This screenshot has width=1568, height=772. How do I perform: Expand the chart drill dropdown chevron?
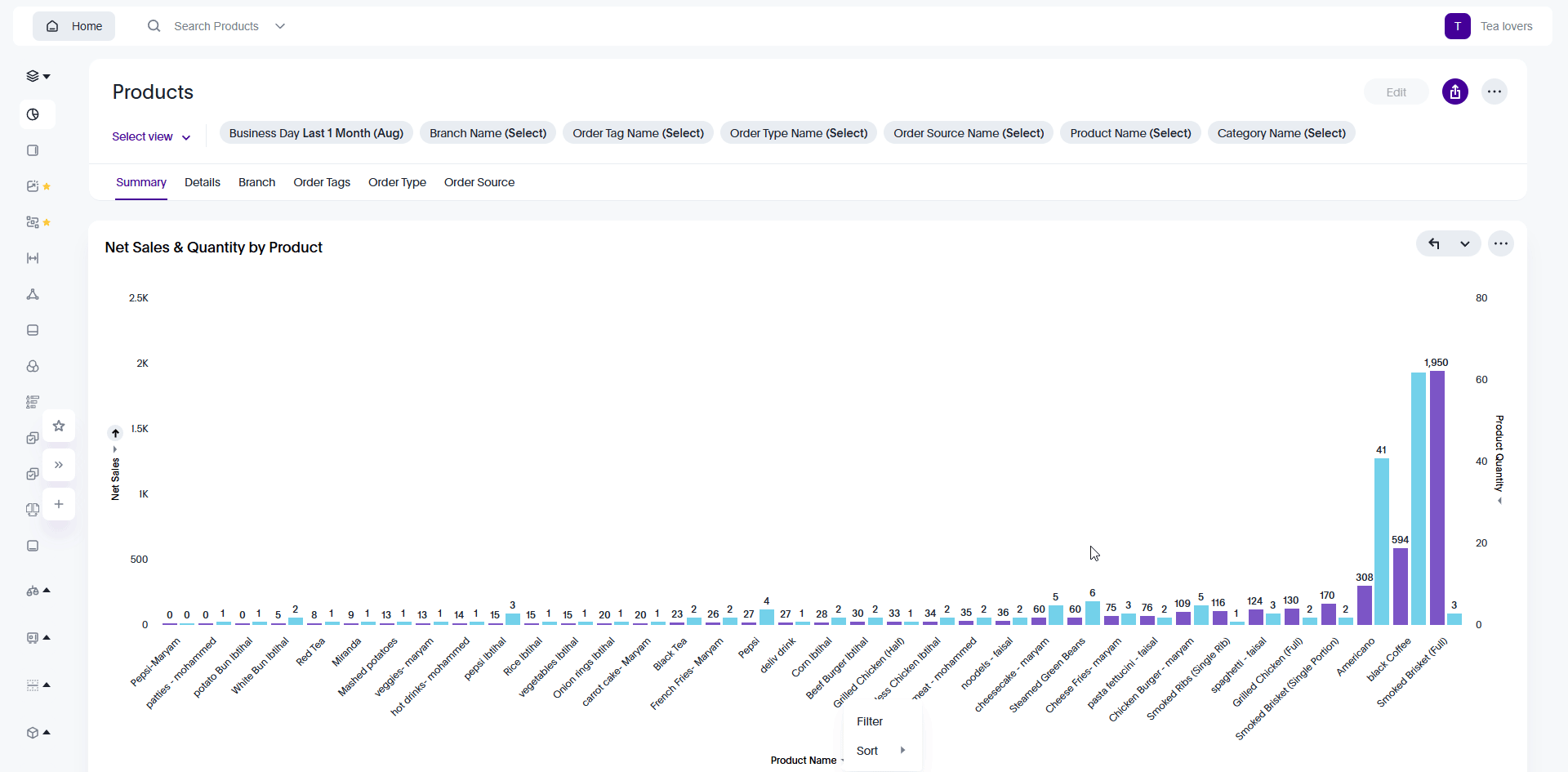tap(1465, 243)
